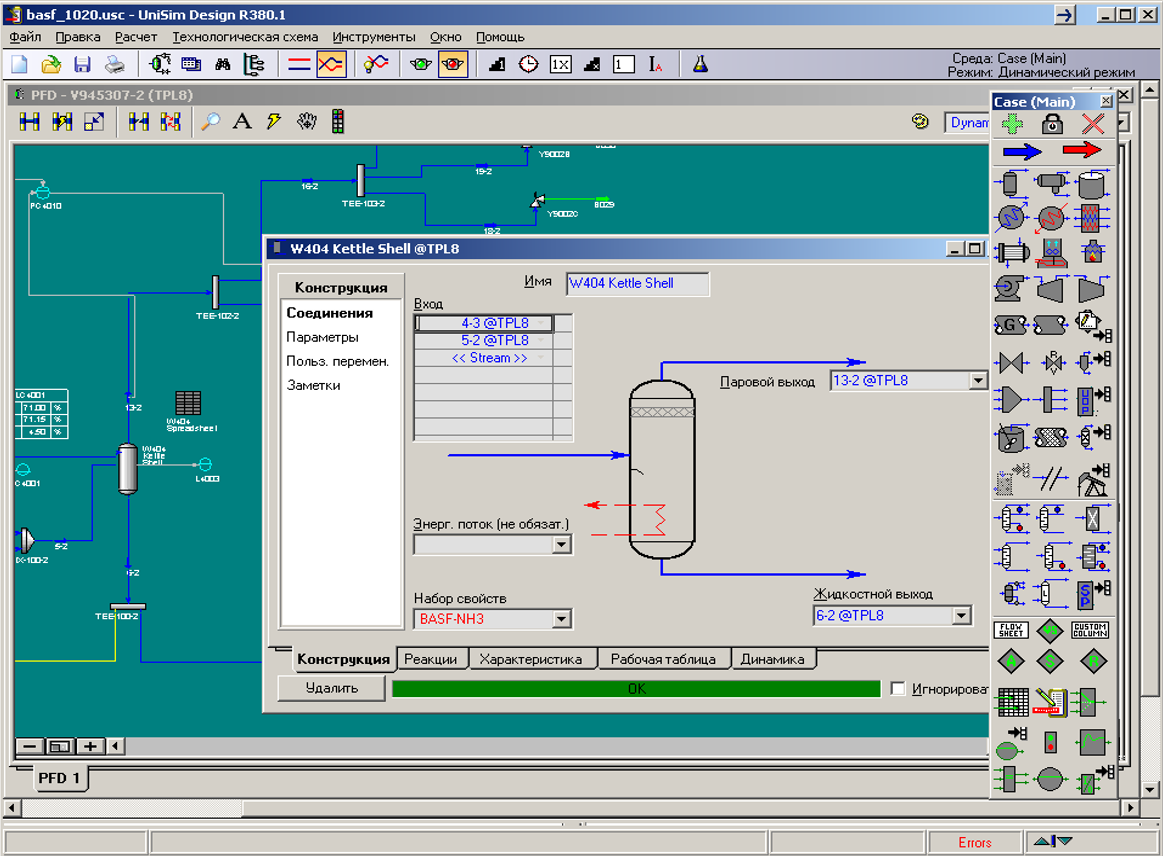
Task: Click the hand pan tool in PFD toolbar
Action: 306,122
